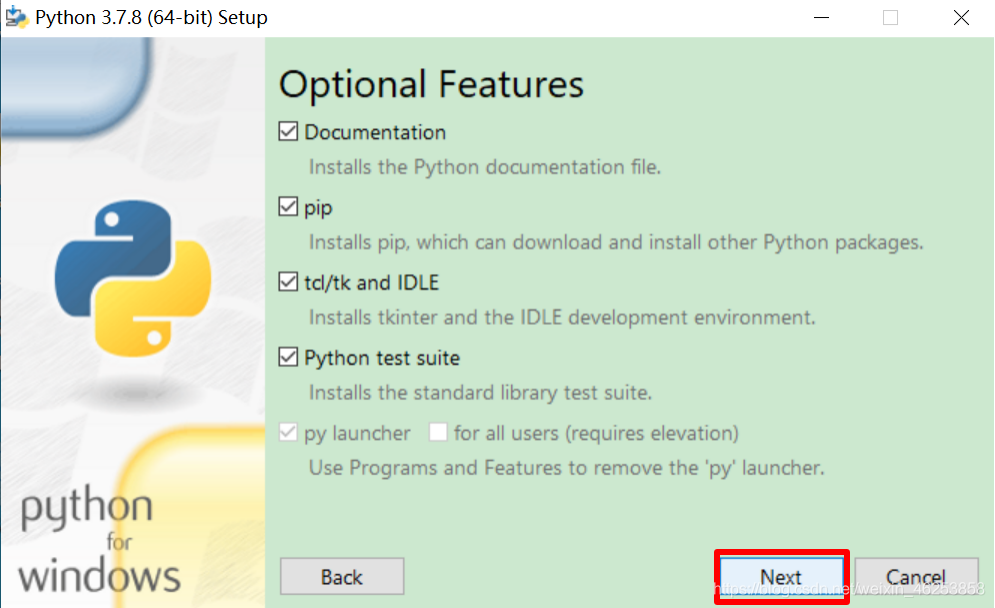Click the 'Use Programs and Features' note text

(x=567, y=468)
